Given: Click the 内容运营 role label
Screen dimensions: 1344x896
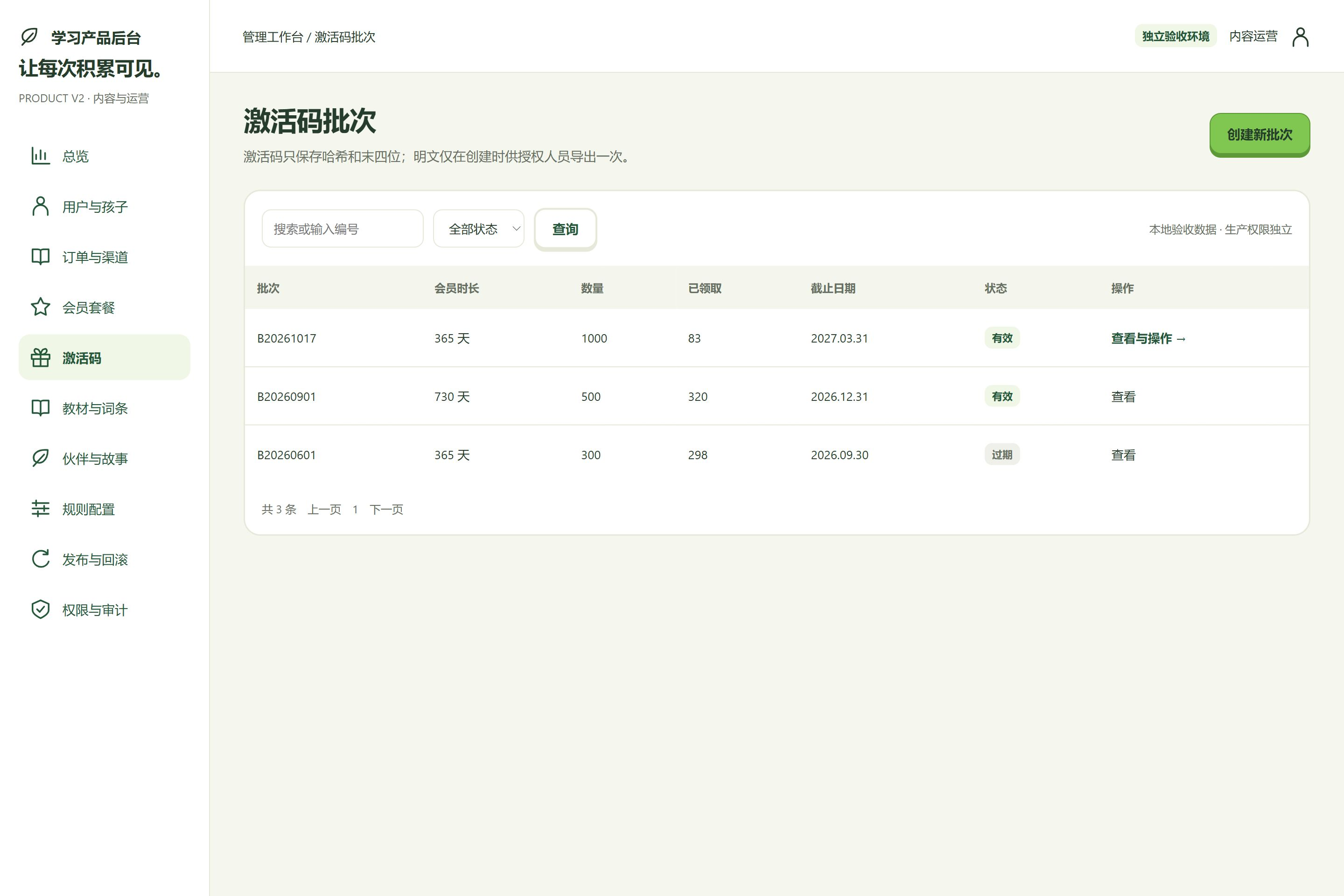Looking at the screenshot, I should [1253, 36].
